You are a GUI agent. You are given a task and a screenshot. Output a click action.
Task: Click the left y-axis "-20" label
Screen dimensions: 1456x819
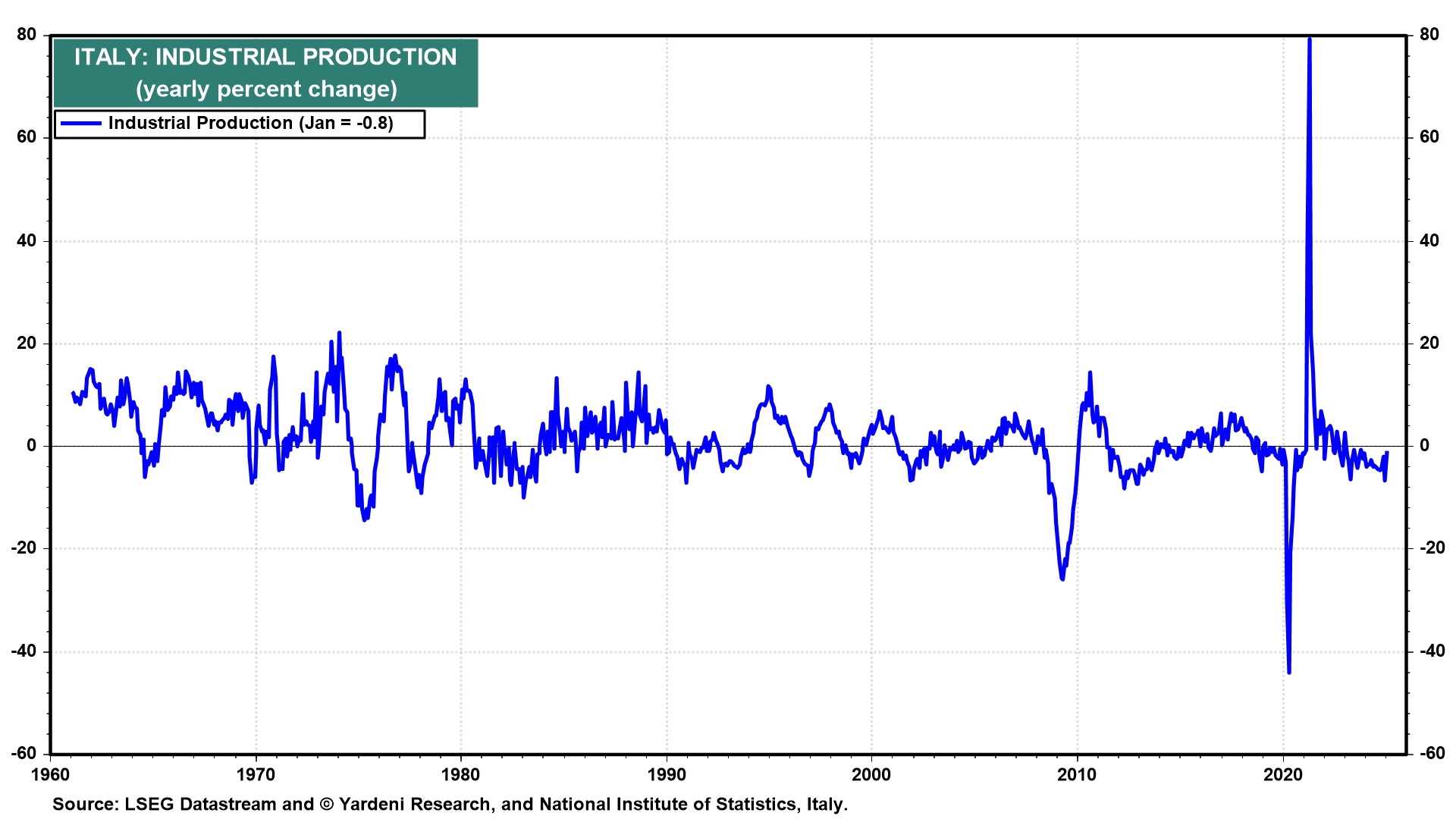(x=24, y=548)
